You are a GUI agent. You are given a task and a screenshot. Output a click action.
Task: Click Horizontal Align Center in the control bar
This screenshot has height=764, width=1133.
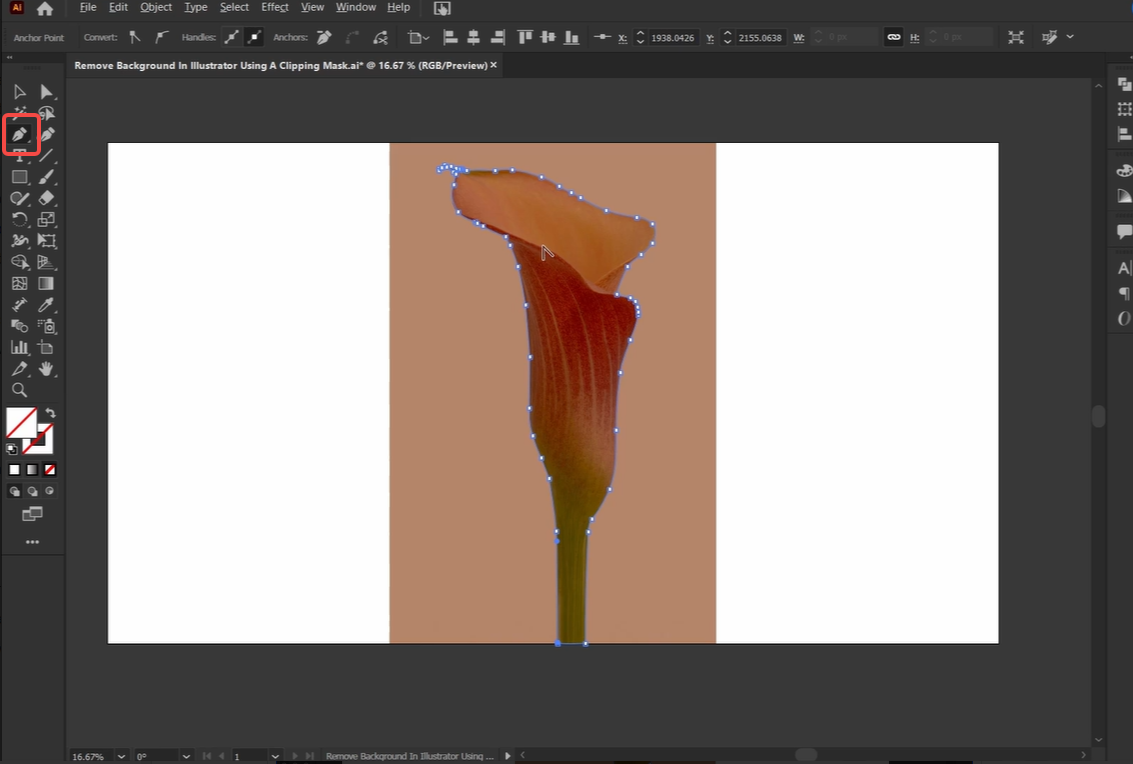(472, 37)
